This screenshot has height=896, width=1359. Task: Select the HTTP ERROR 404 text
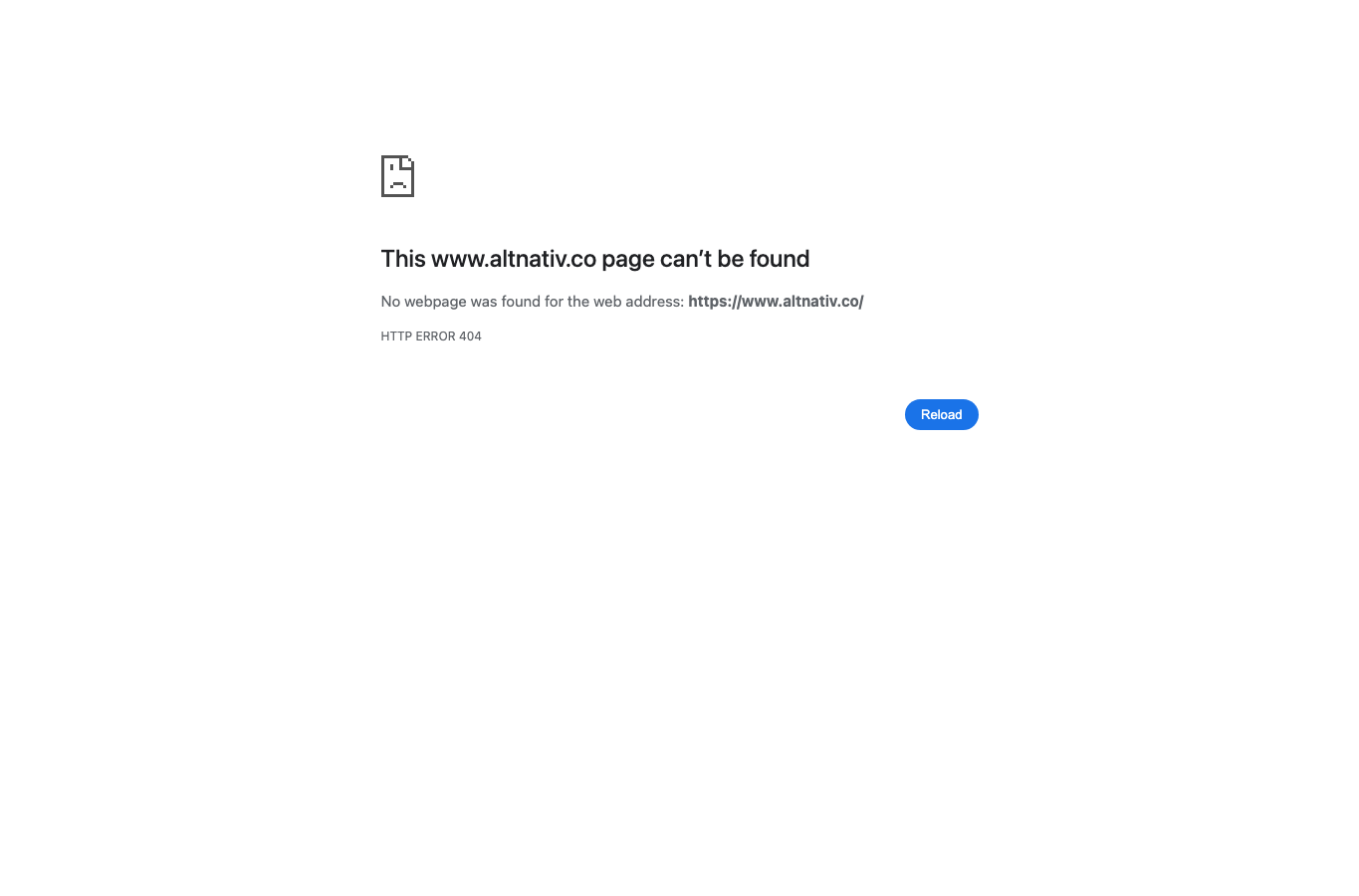pyautogui.click(x=431, y=336)
